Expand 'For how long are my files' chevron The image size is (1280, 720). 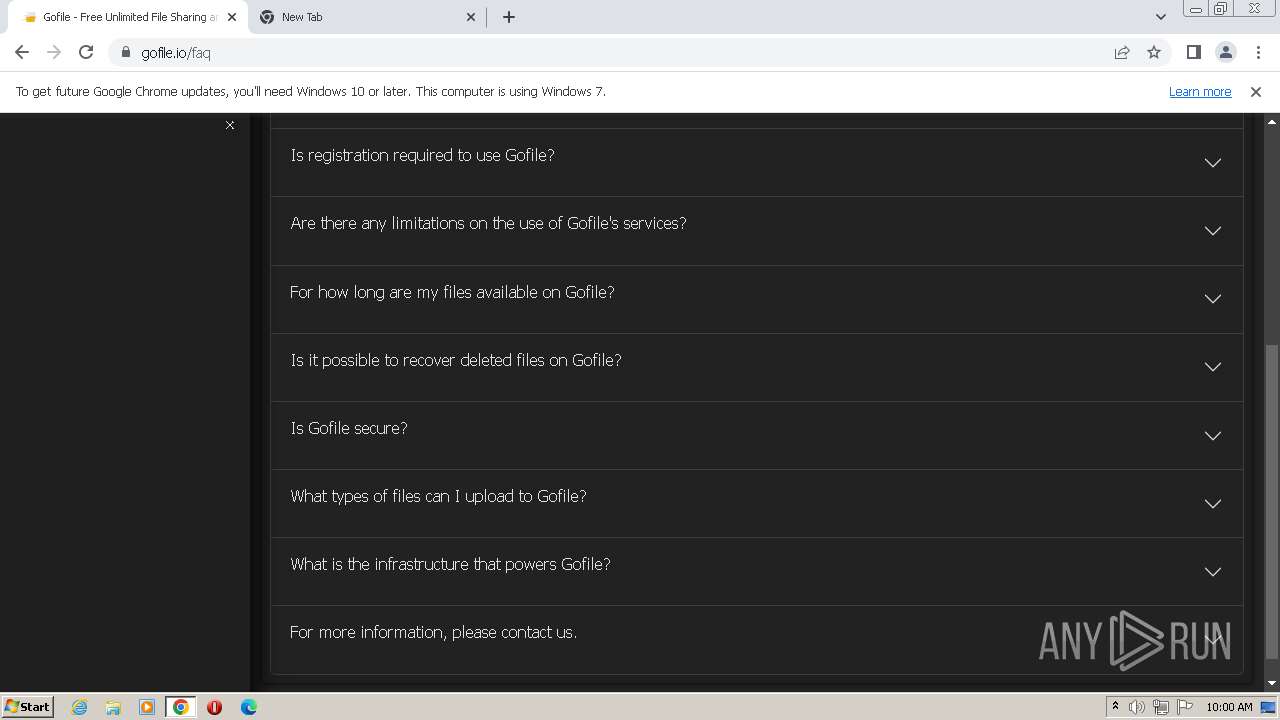1213,298
